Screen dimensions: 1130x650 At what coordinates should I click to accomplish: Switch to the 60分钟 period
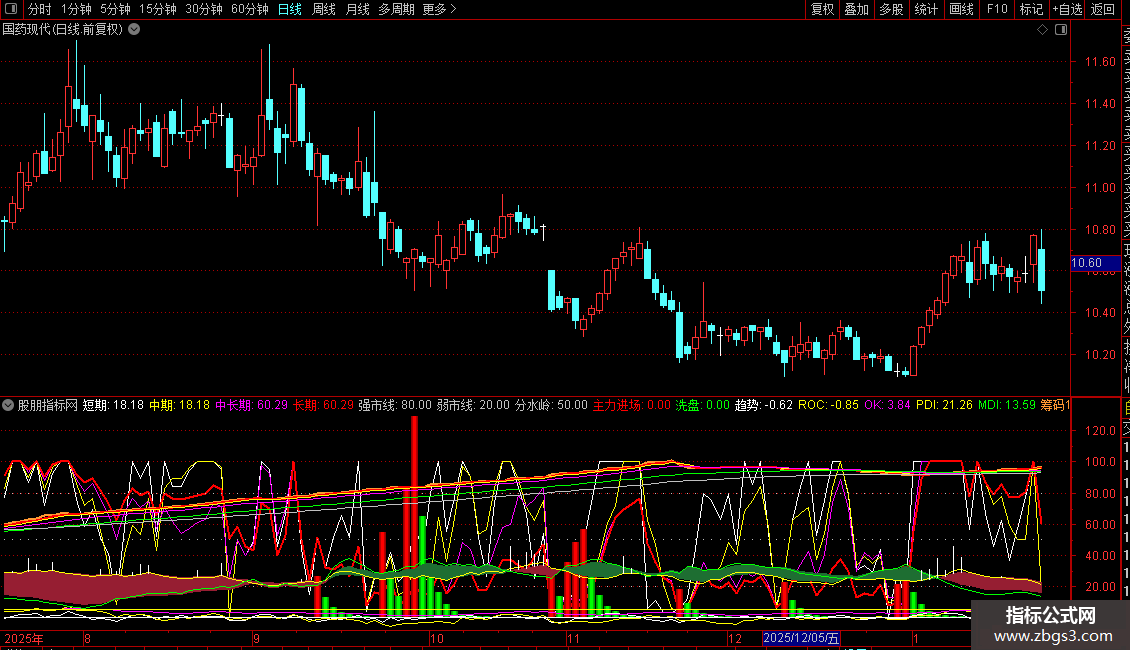click(x=249, y=9)
